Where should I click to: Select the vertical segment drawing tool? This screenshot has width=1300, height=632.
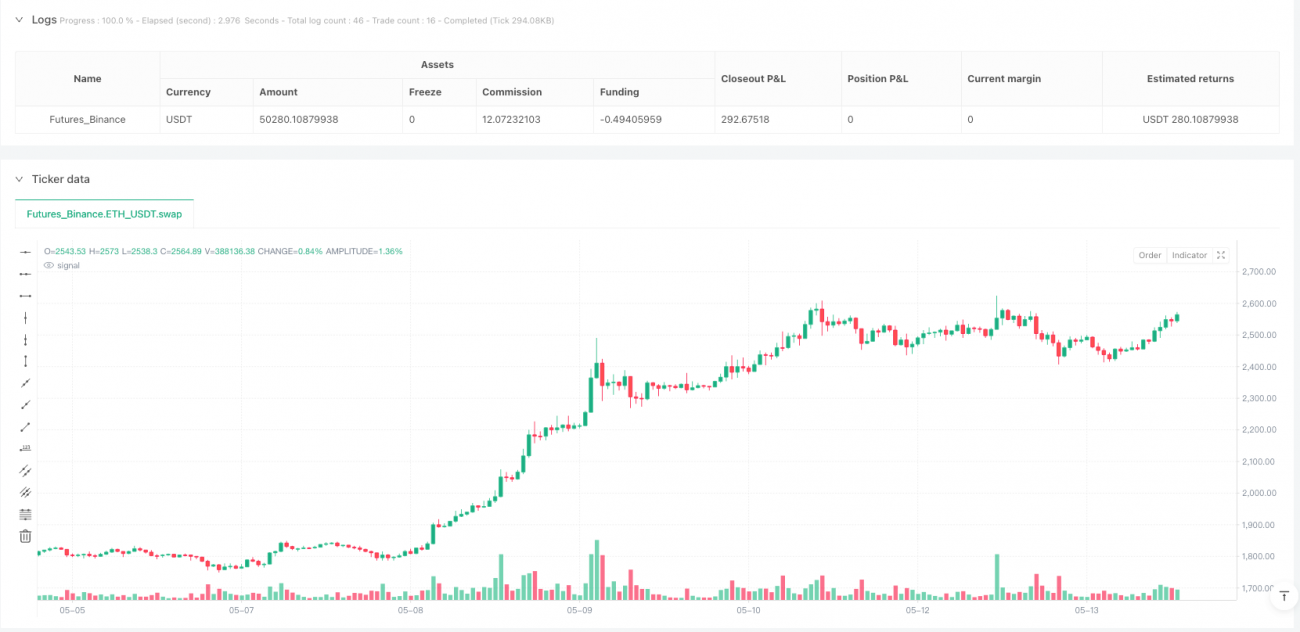pyautogui.click(x=26, y=361)
